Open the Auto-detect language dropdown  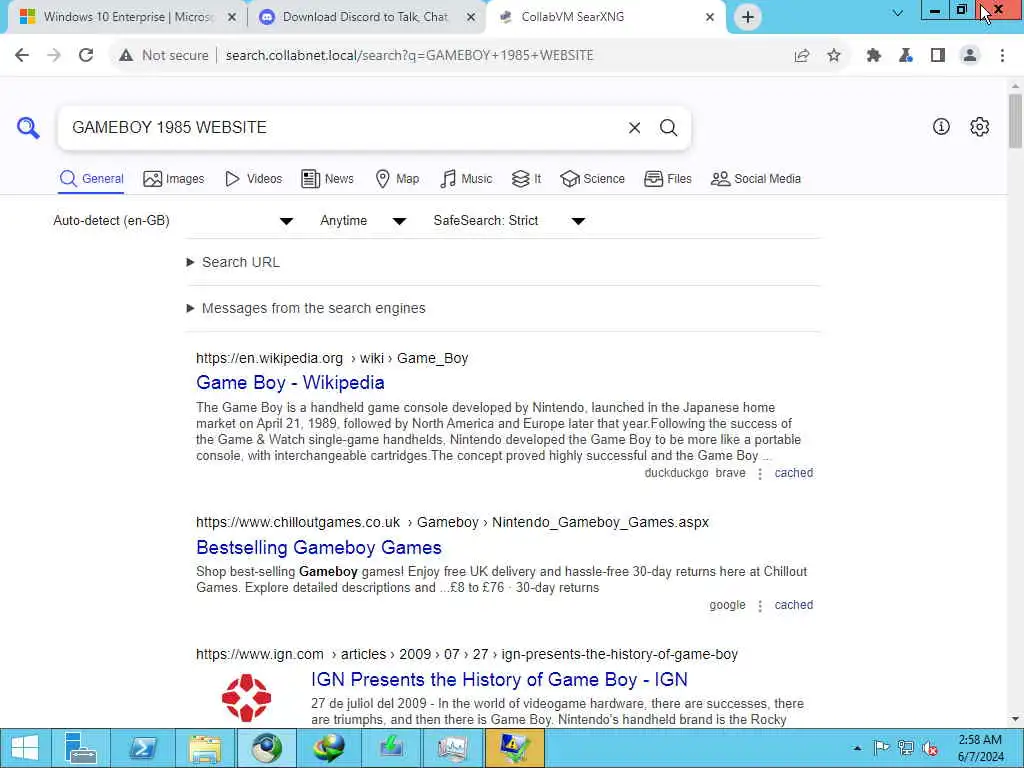pos(173,221)
